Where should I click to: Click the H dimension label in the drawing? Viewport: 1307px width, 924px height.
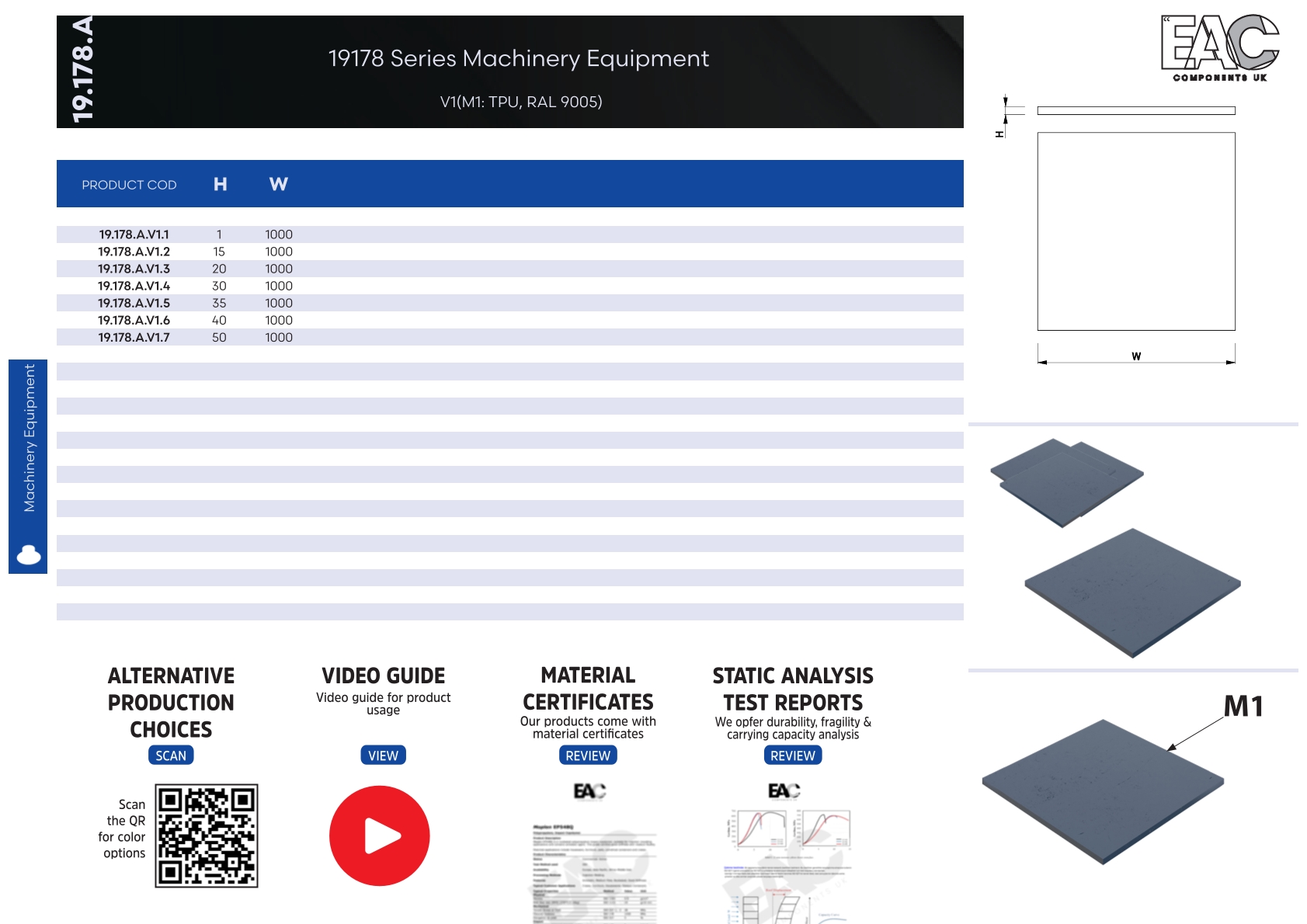point(999,134)
